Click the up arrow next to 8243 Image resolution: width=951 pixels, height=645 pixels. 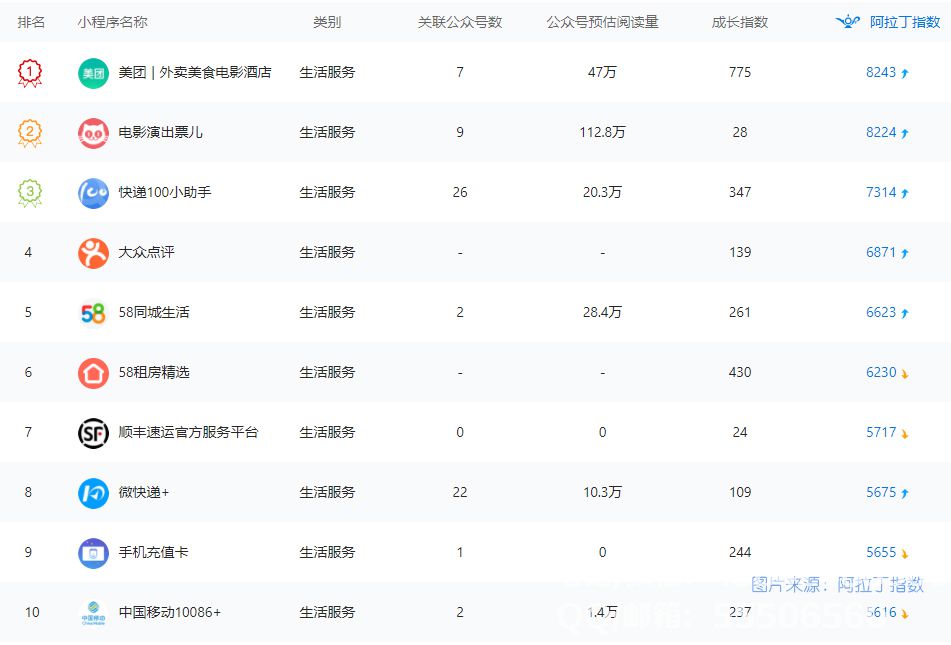pyautogui.click(x=905, y=73)
